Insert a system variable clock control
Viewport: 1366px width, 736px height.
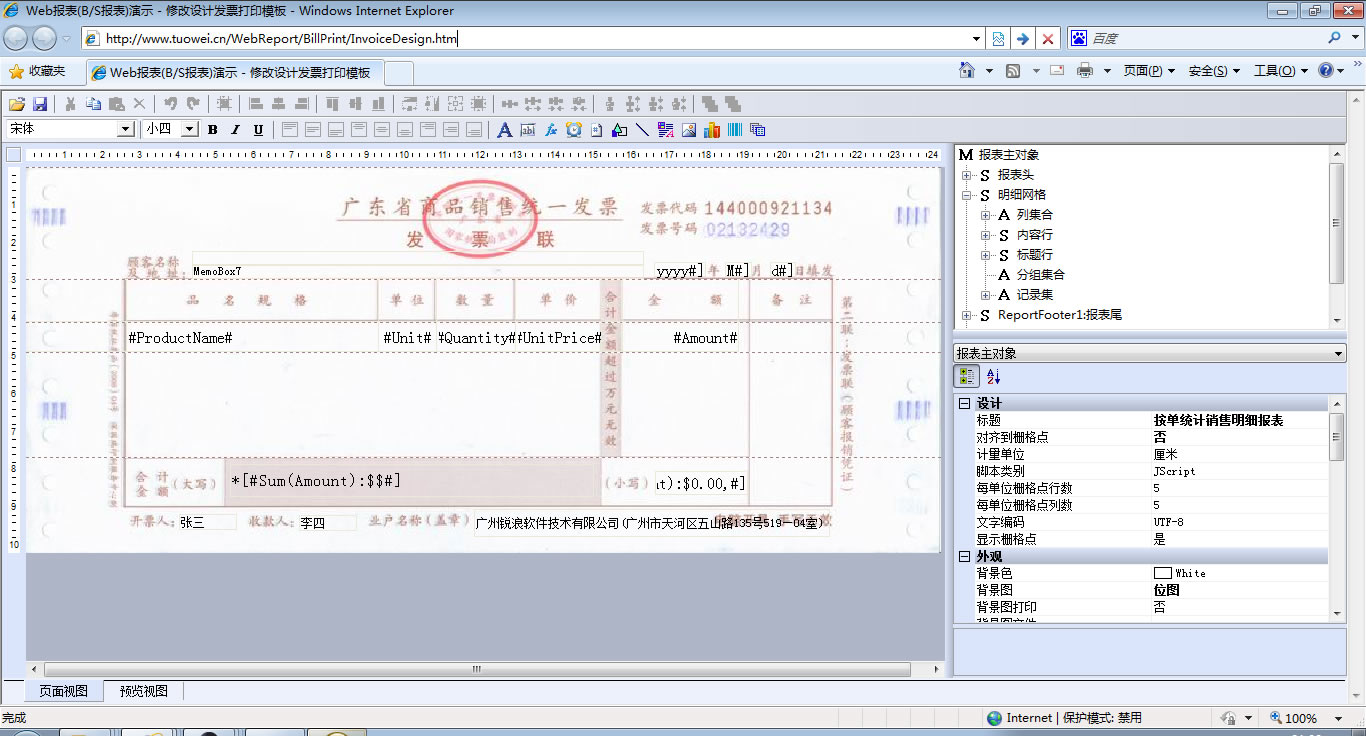(573, 129)
